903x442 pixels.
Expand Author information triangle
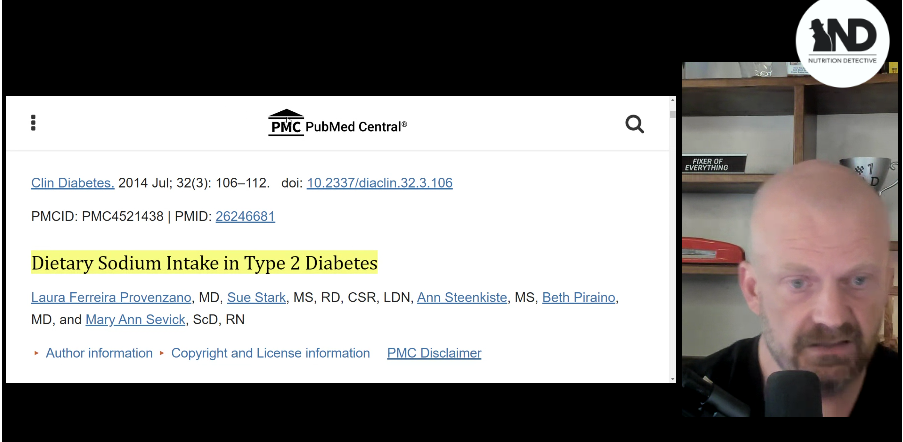[36, 353]
